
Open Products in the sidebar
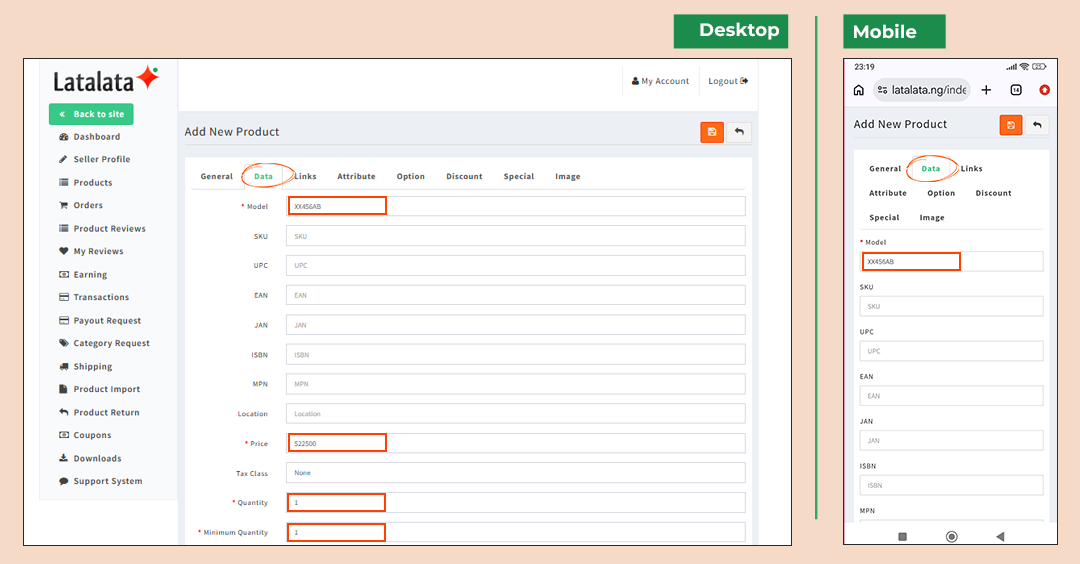pyautogui.click(x=85, y=182)
